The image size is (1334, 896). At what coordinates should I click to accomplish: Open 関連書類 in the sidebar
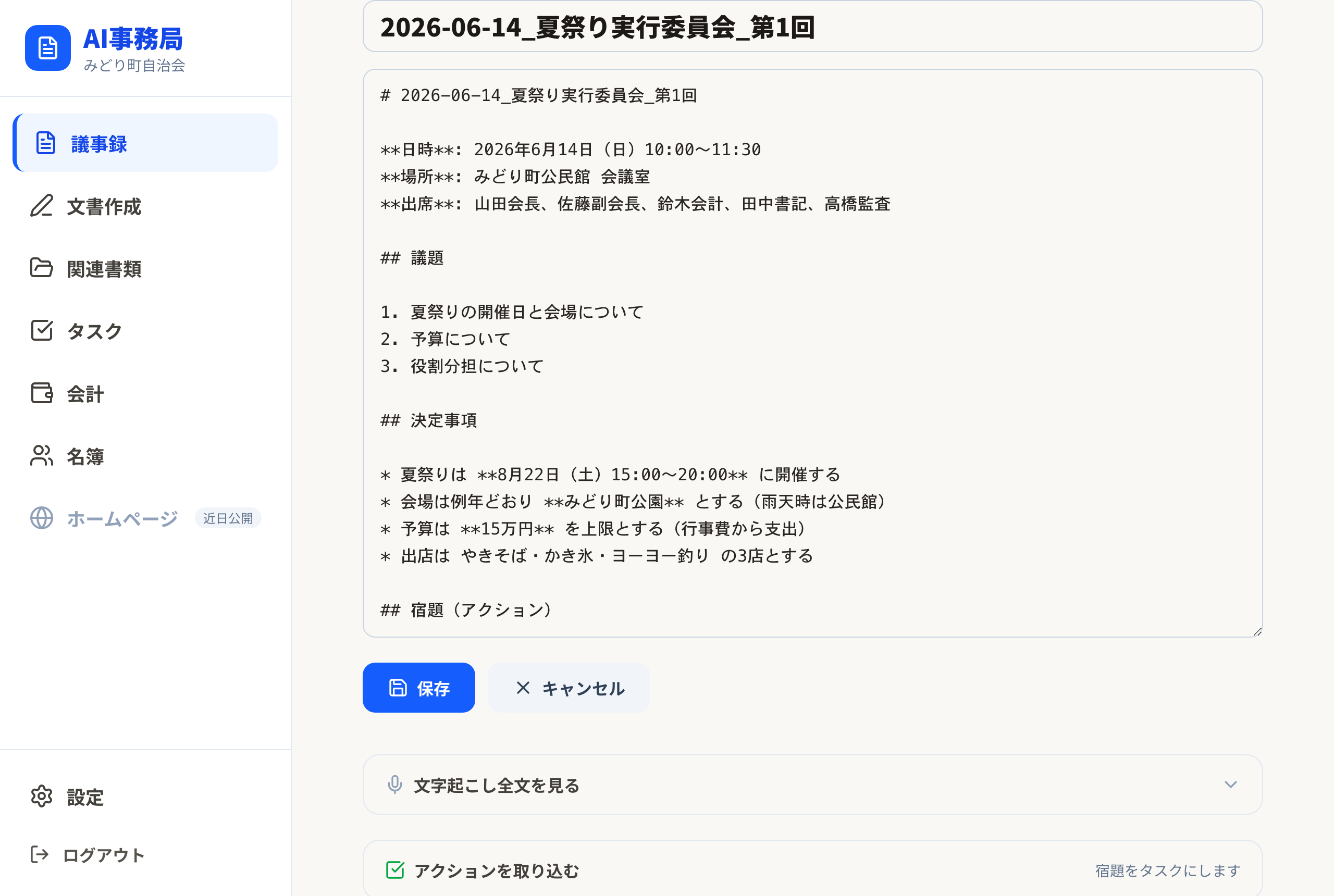pyautogui.click(x=145, y=268)
